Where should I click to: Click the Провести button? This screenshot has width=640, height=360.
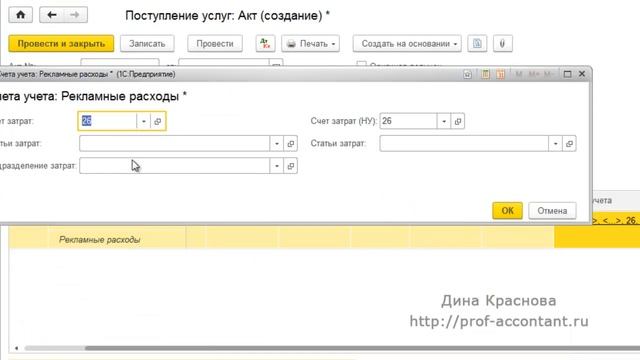pyautogui.click(x=215, y=44)
